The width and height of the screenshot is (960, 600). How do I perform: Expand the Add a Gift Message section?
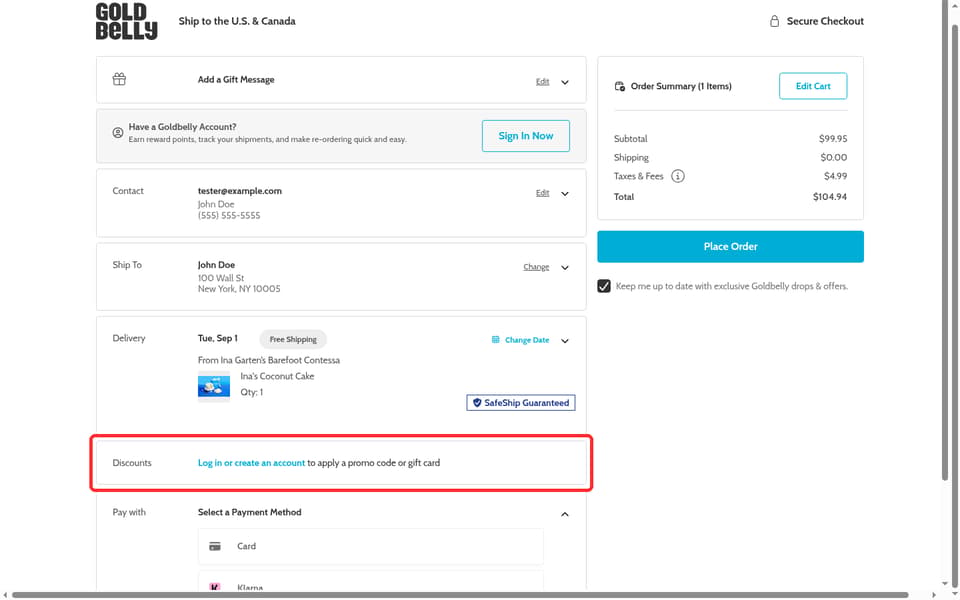(564, 82)
